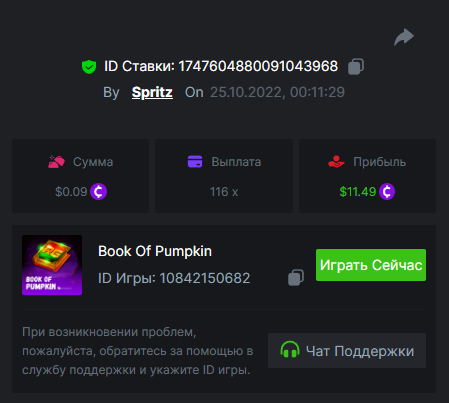This screenshot has width=449, height=403.
Task: Click the 116 x payout value
Action: (x=224, y=192)
